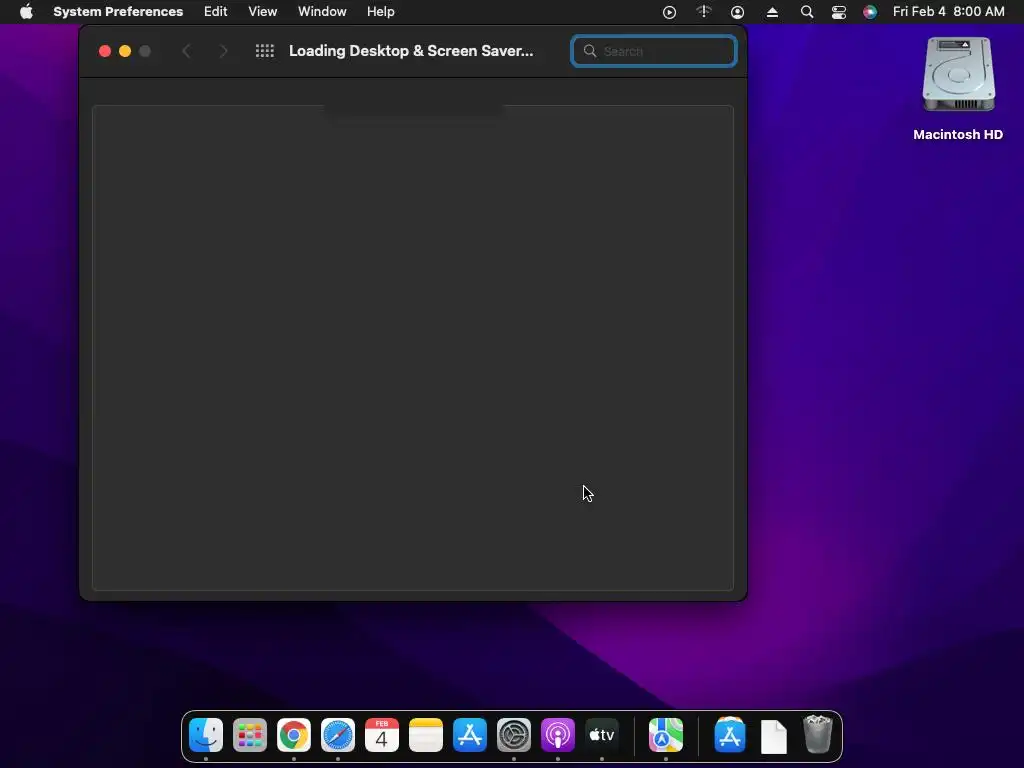Viewport: 1024px width, 768px height.
Task: Click the Show All grid icon
Action: [264, 51]
